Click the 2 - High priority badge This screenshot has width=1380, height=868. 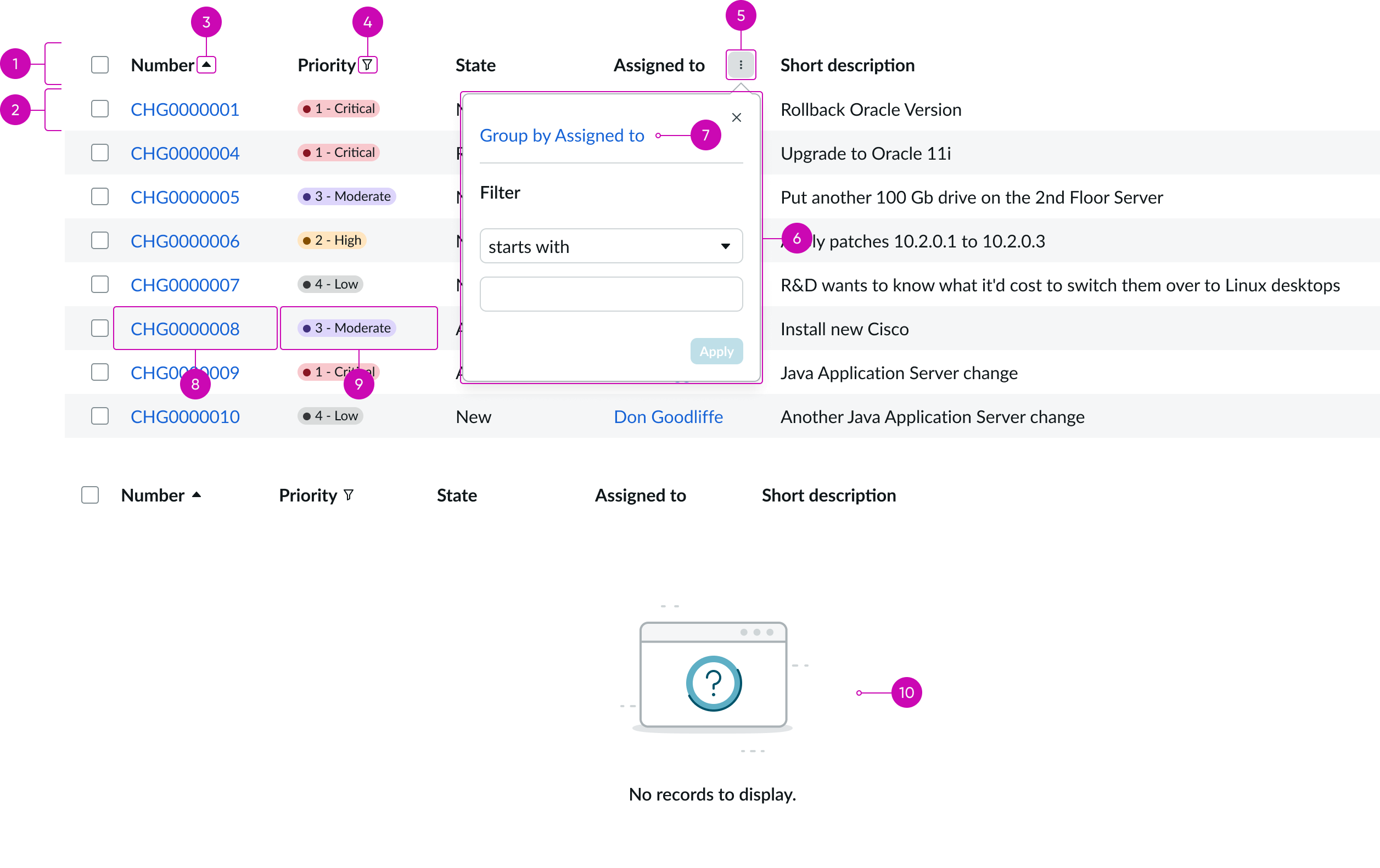tap(332, 241)
